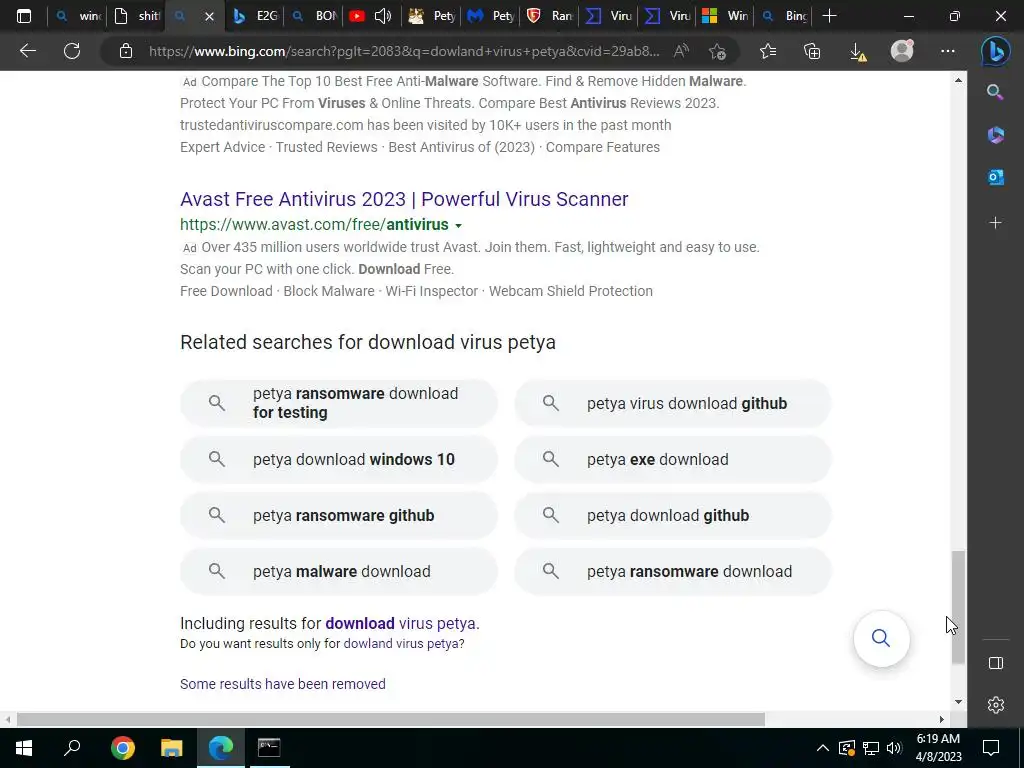Viewport: 1024px width, 768px height.
Task: Switch to the YouTube tab
Action: [357, 16]
